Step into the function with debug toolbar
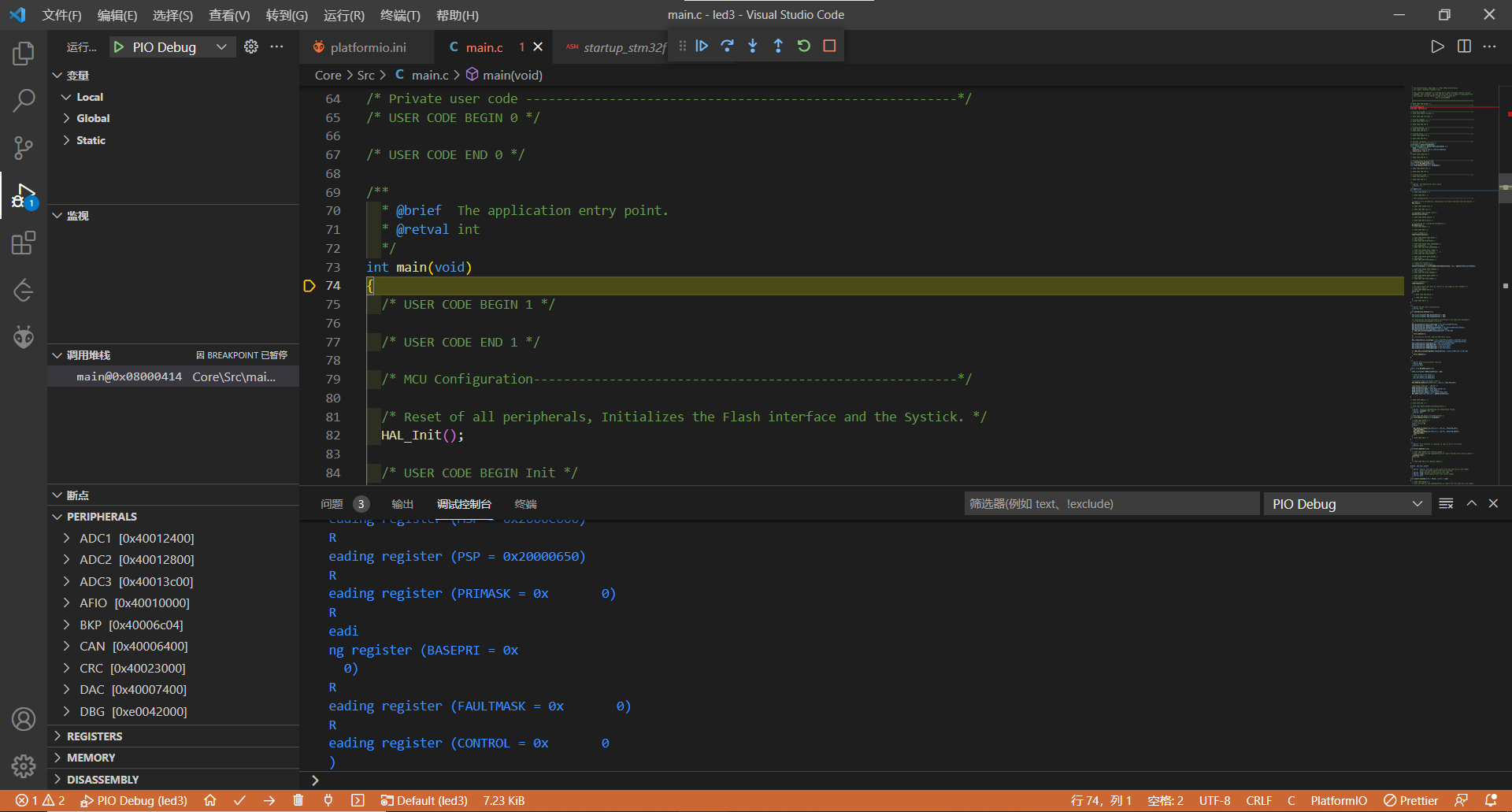Viewport: 1512px width, 812px height. point(752,46)
